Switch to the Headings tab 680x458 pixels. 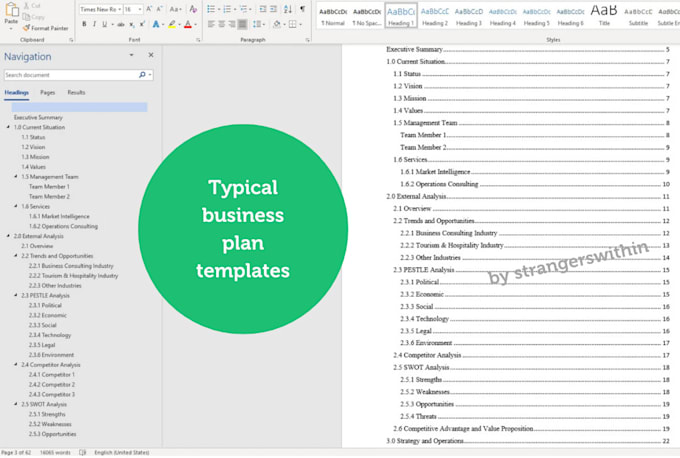click(x=16, y=92)
